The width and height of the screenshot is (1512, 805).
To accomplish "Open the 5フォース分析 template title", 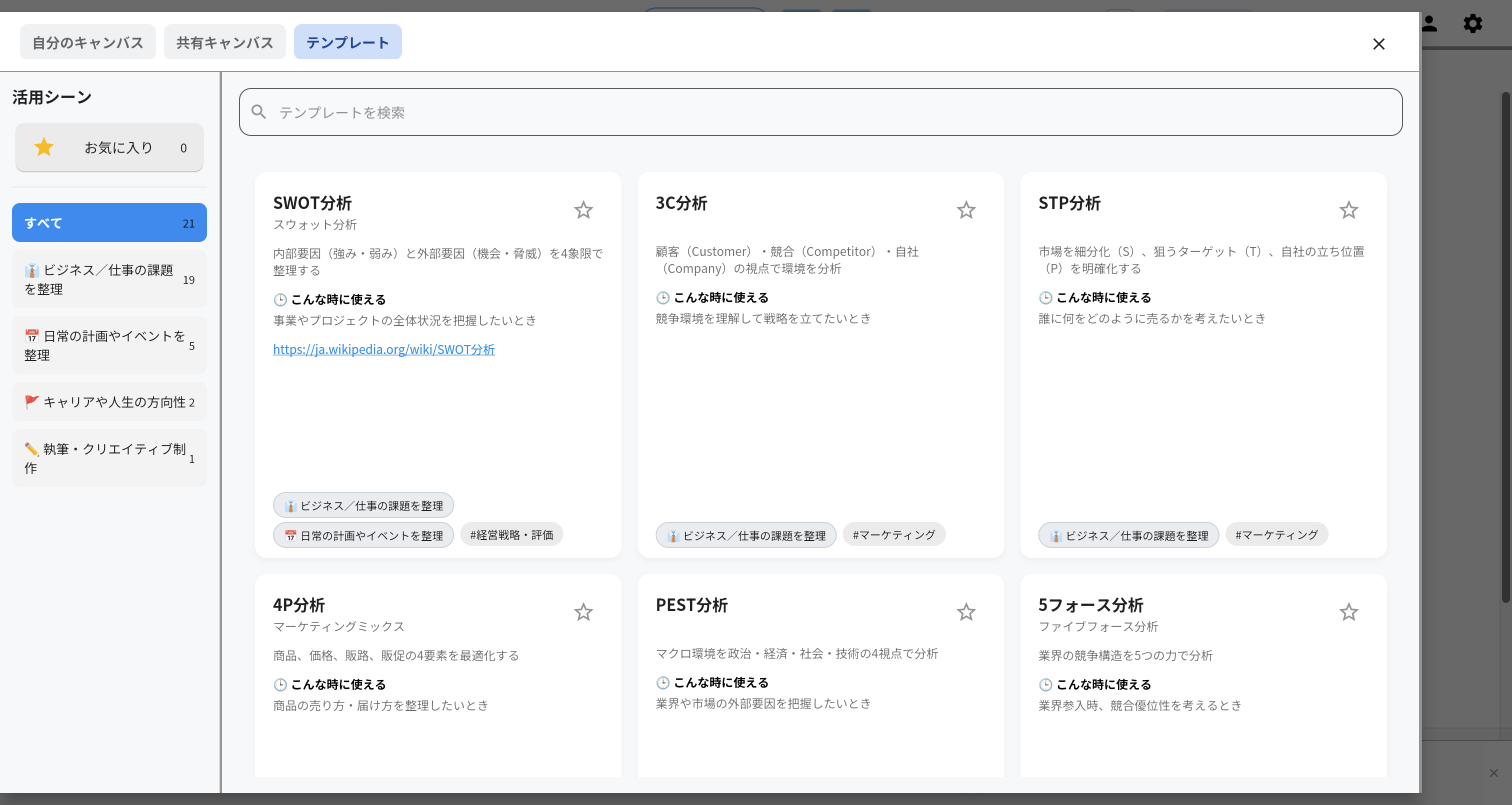I will (1091, 605).
